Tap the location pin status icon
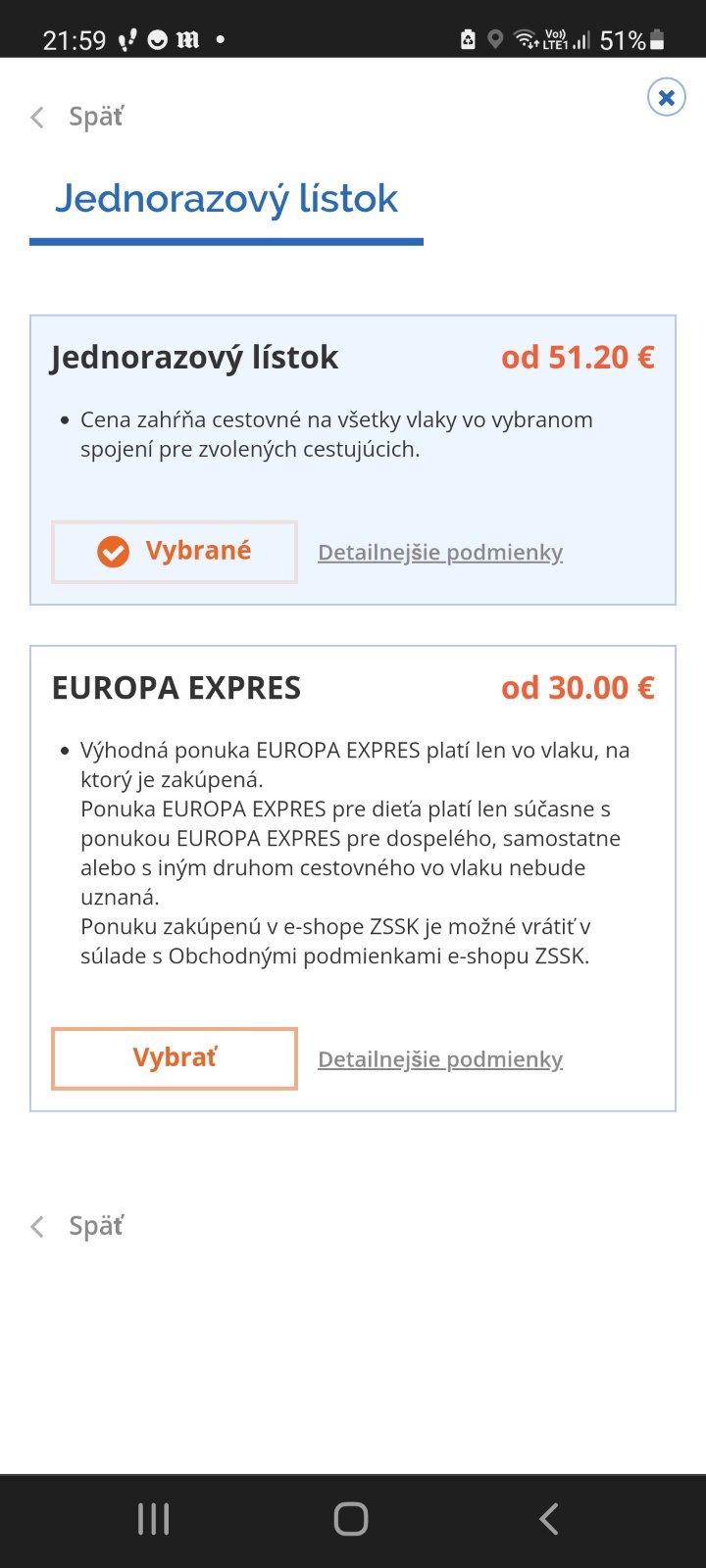Screen dimensions: 706x1568 tap(495, 40)
